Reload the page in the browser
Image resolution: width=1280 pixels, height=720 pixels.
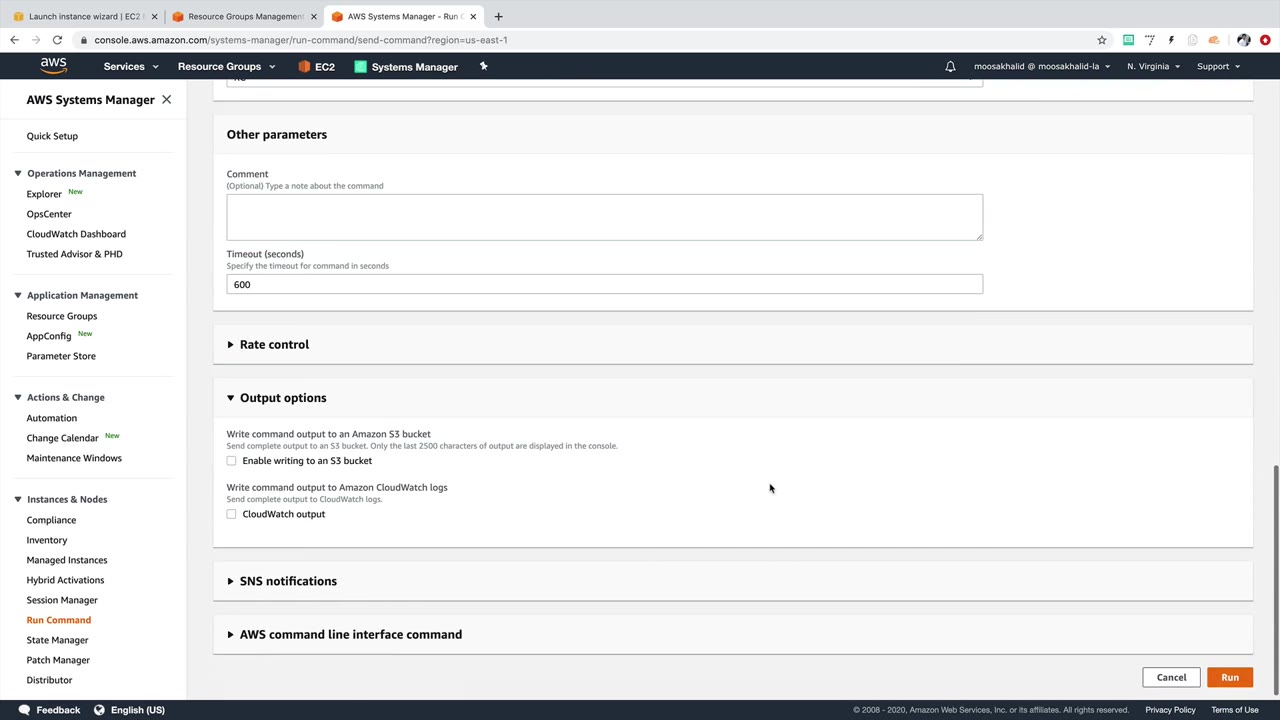pyautogui.click(x=57, y=40)
